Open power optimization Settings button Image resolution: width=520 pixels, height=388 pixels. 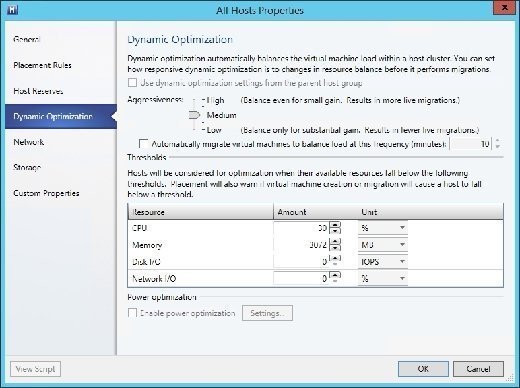click(267, 313)
